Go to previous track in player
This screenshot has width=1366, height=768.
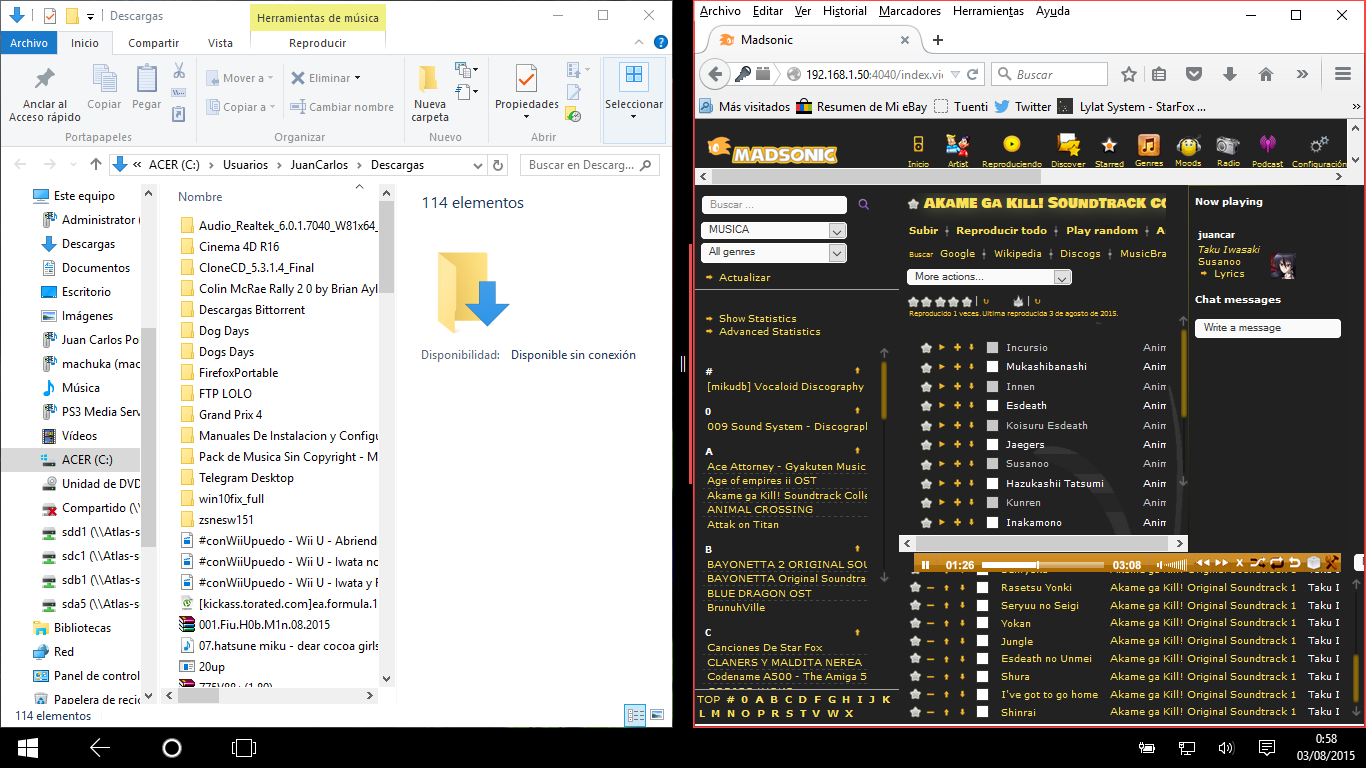pos(1203,563)
